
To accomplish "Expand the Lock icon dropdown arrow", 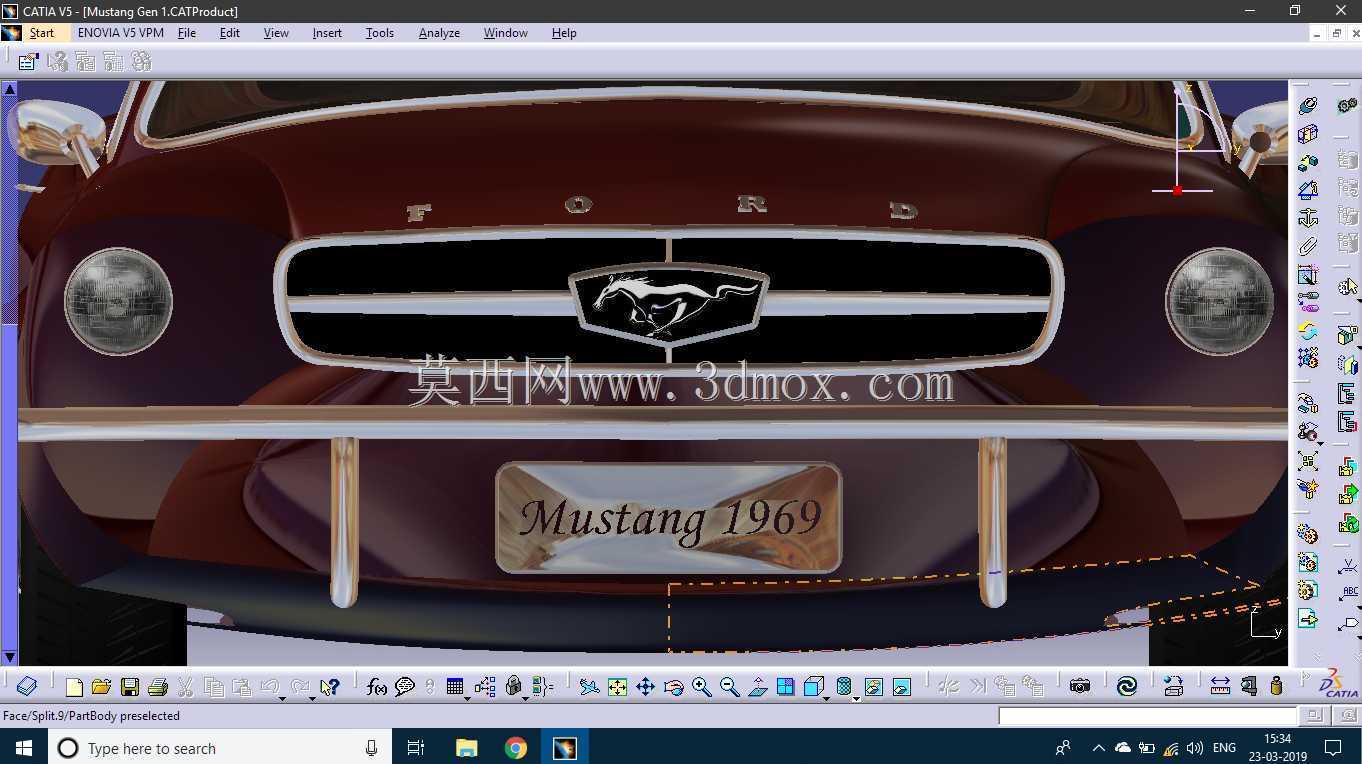I will click(x=526, y=697).
